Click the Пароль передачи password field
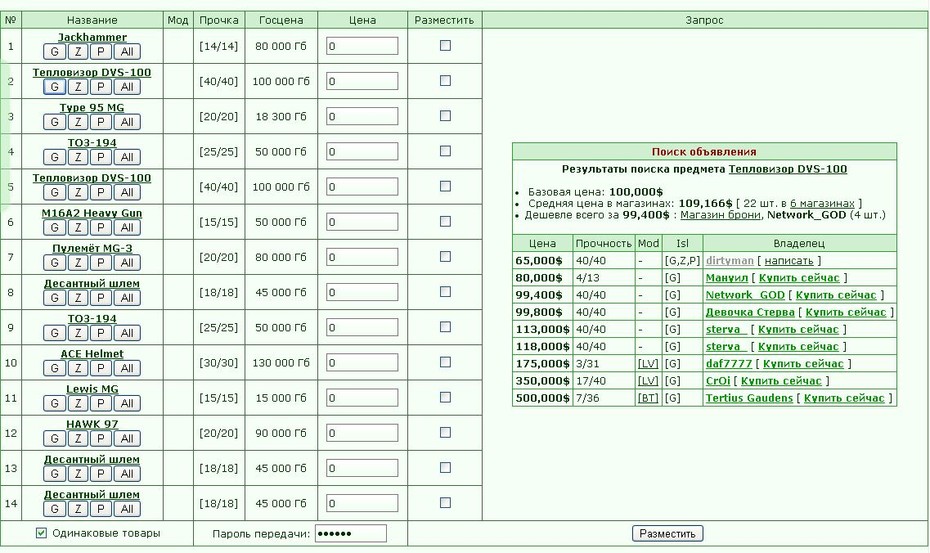The width and height of the screenshot is (930, 553). 351,533
